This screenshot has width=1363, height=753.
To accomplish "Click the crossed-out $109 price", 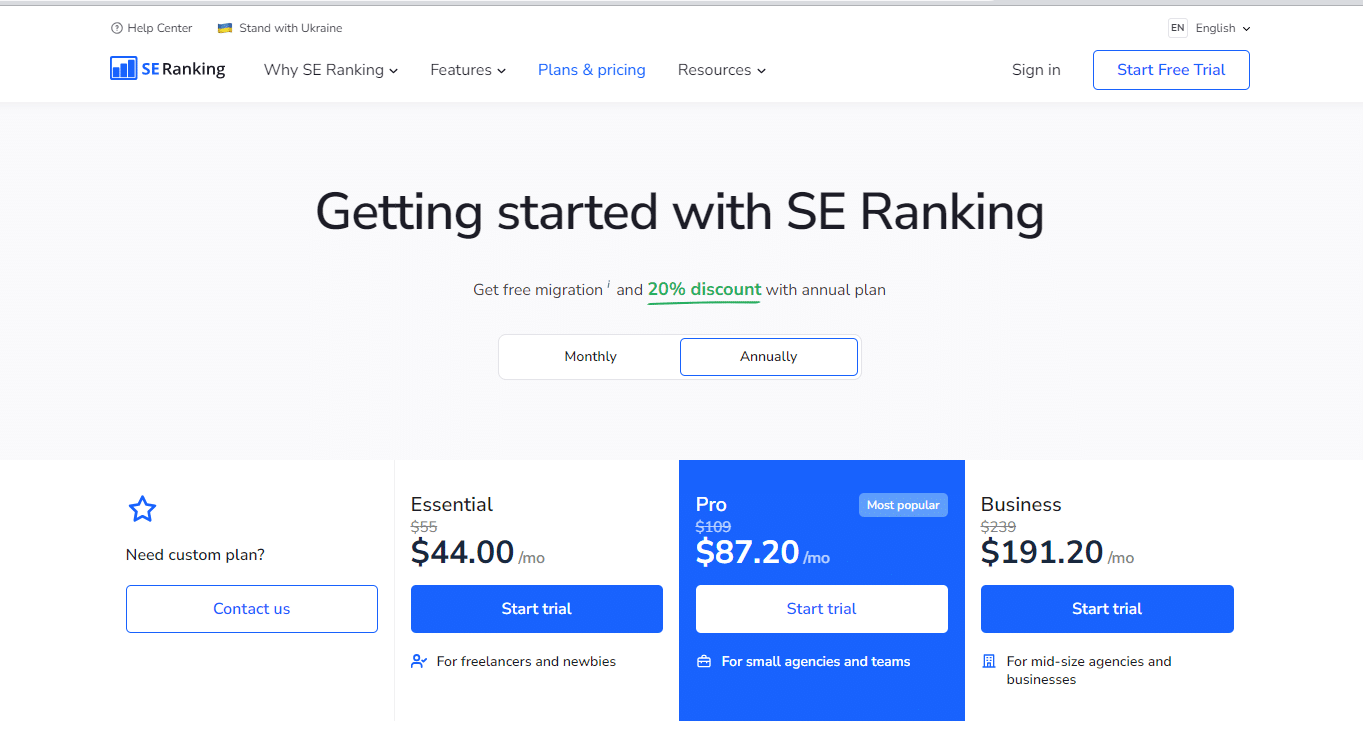I will pos(713,527).
